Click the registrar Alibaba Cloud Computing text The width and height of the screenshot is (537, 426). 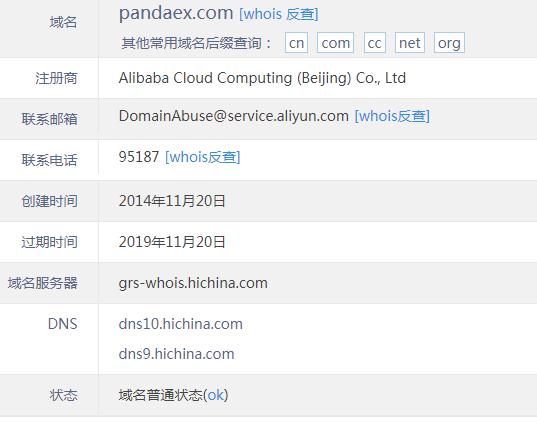point(262,78)
